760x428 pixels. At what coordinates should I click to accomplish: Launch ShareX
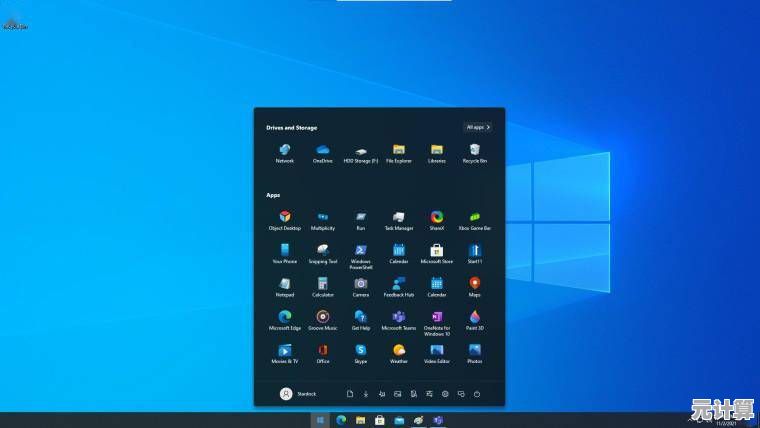point(437,221)
